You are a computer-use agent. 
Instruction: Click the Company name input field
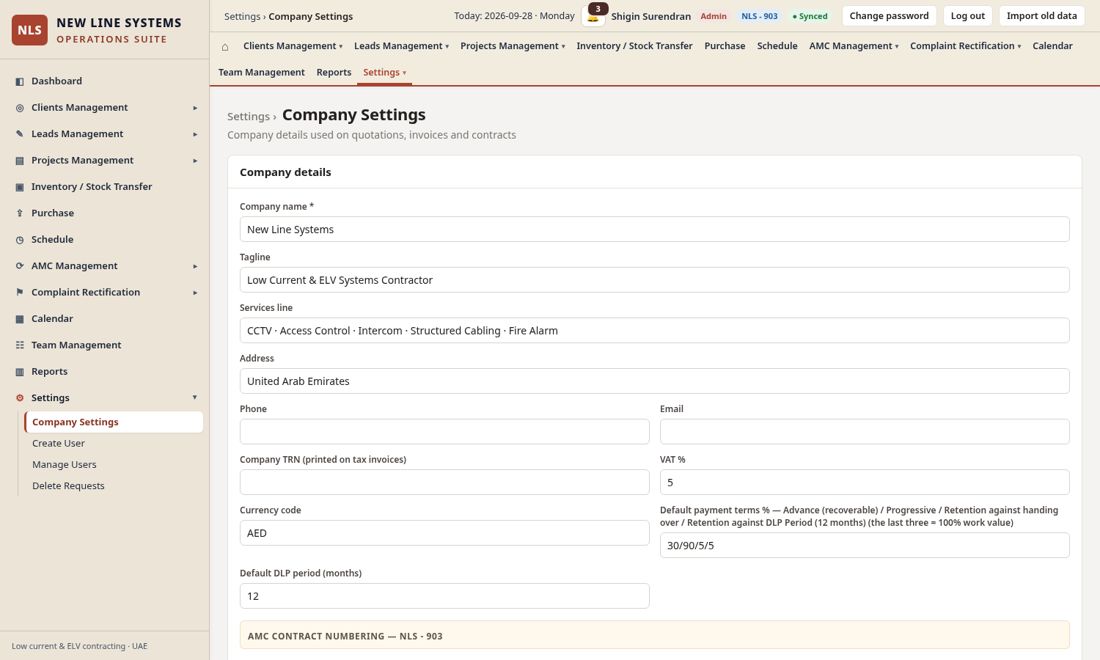[x=655, y=229]
